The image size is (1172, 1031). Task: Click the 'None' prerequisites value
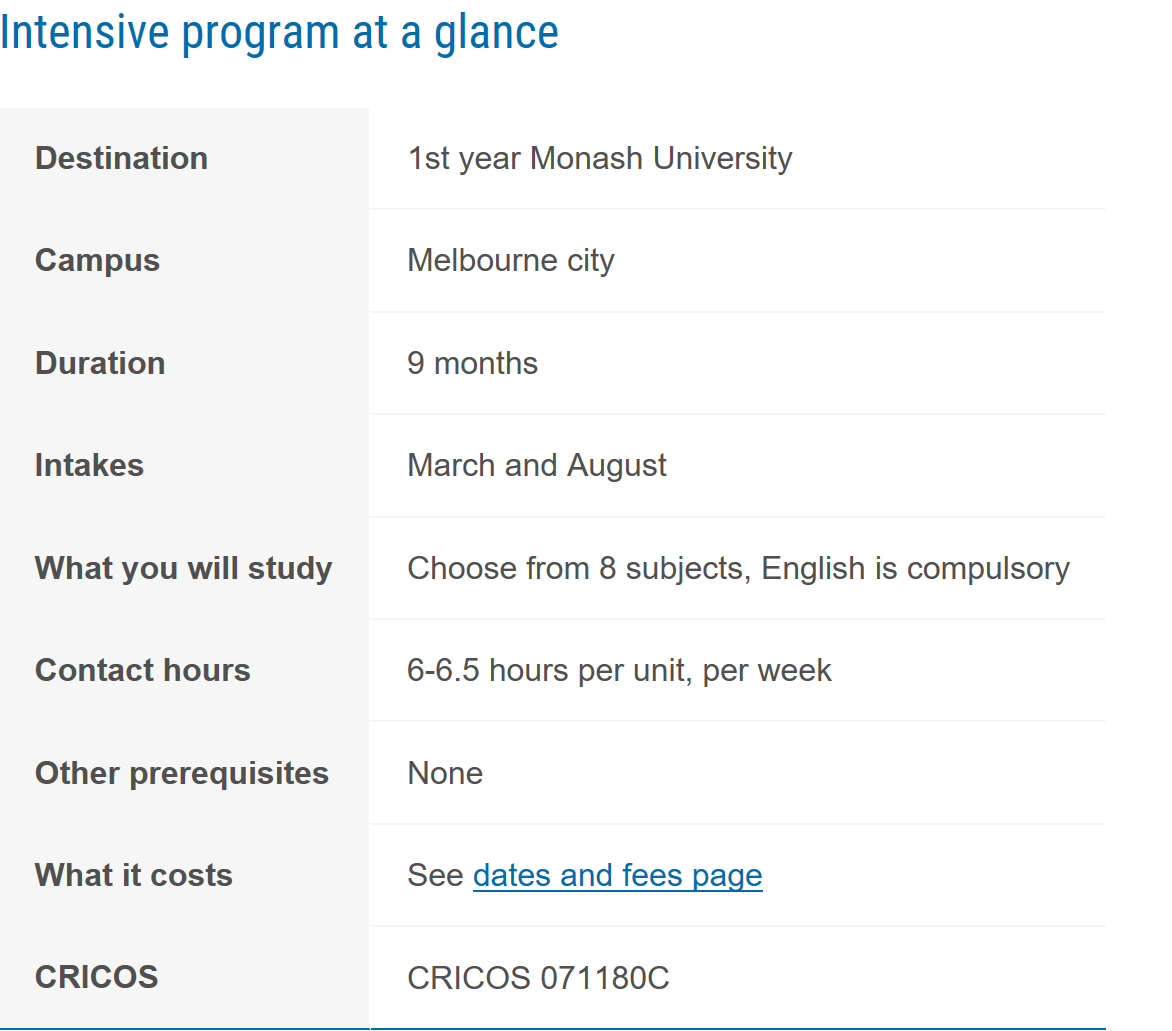pos(445,773)
